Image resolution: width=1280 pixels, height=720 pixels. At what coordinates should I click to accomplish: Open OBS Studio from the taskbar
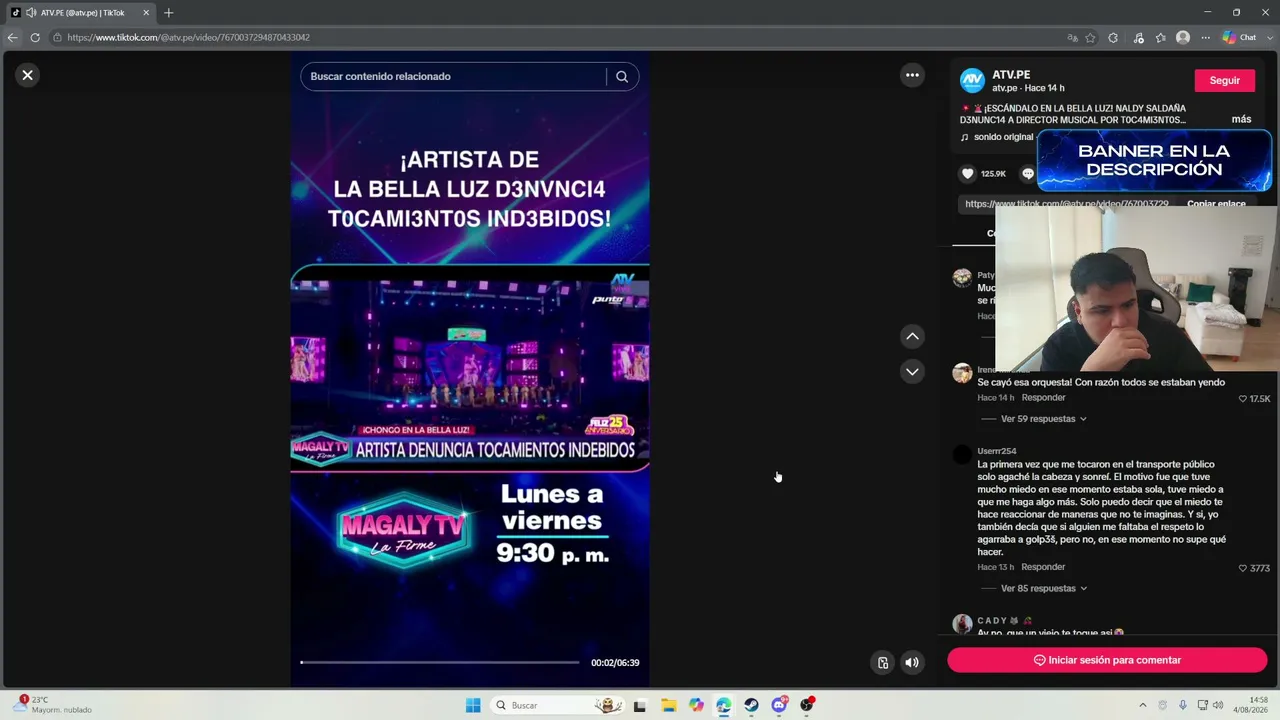click(x=807, y=705)
